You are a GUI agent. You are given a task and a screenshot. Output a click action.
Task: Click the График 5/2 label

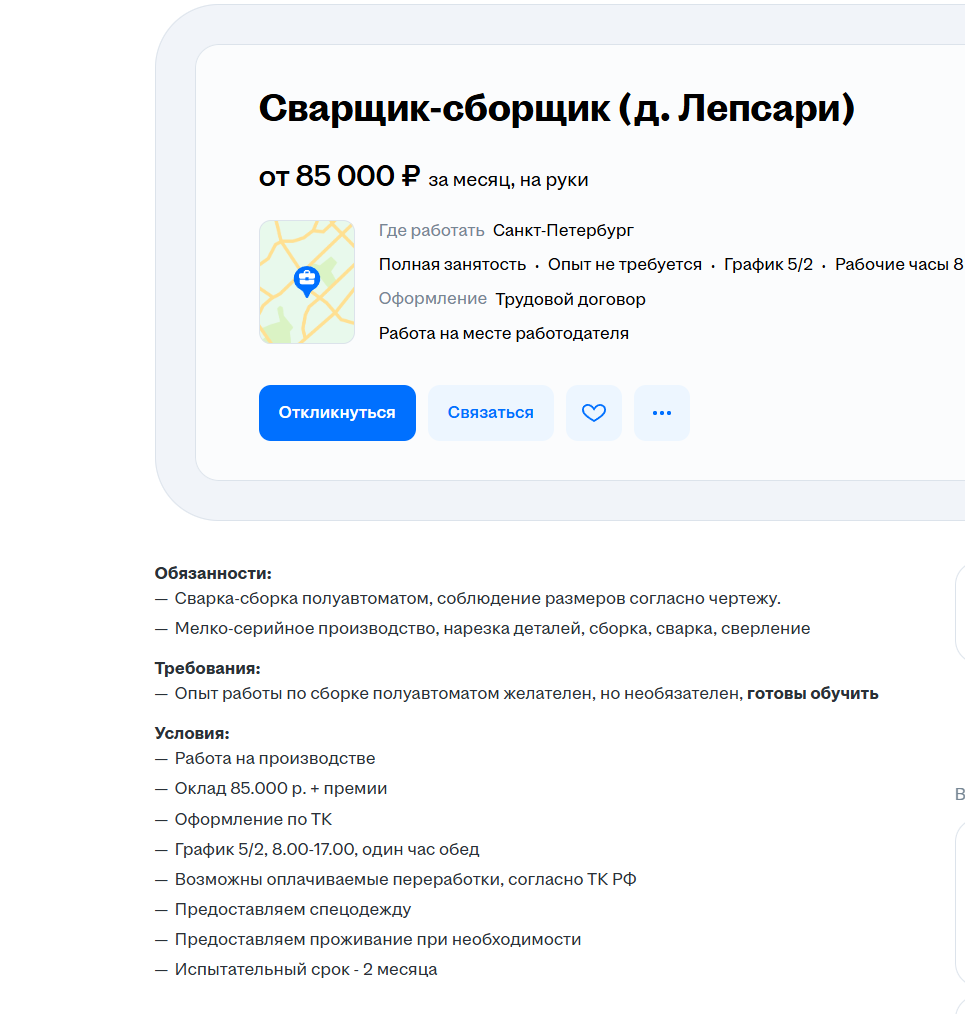[x=768, y=264]
